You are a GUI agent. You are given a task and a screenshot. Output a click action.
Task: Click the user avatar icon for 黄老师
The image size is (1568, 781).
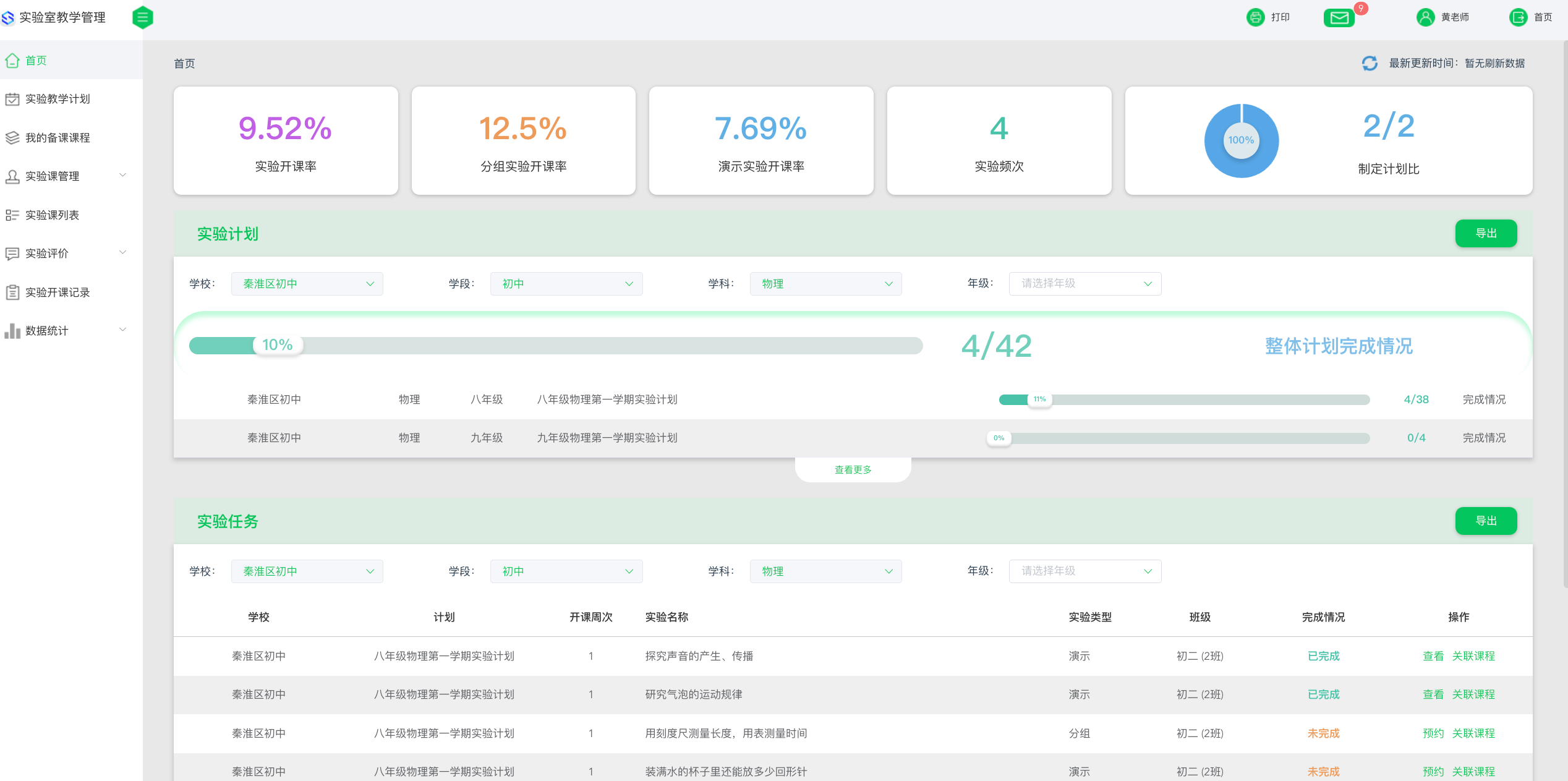tap(1425, 17)
